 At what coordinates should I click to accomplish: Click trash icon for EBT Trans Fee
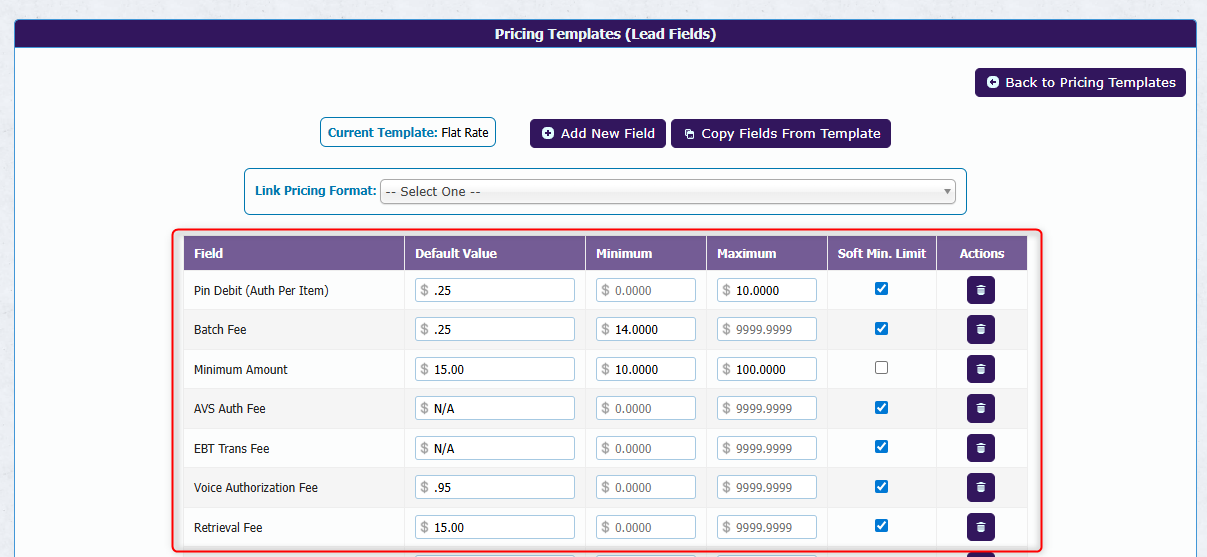tap(980, 448)
